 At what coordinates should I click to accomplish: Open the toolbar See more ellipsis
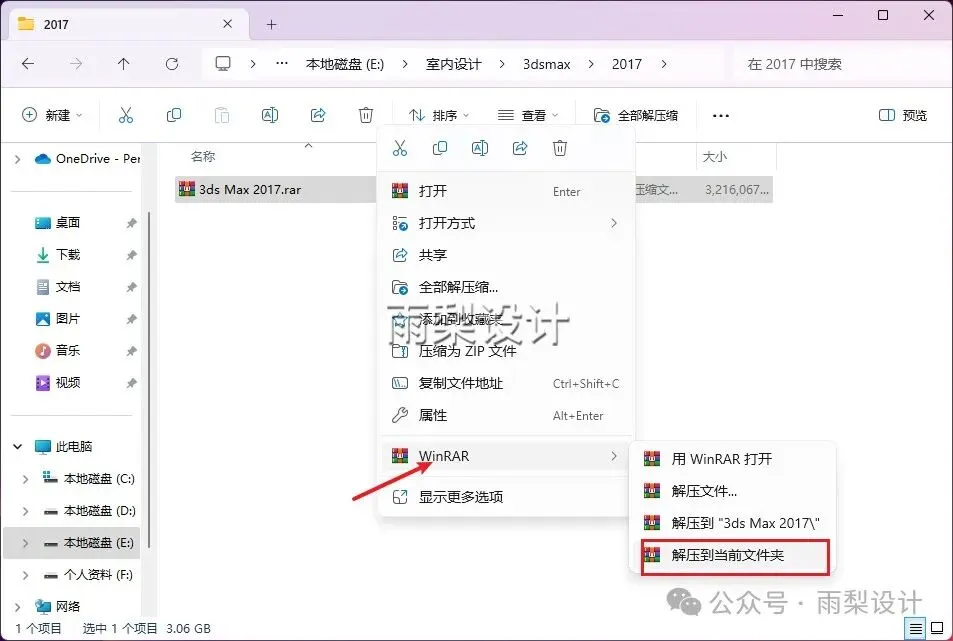coord(721,115)
